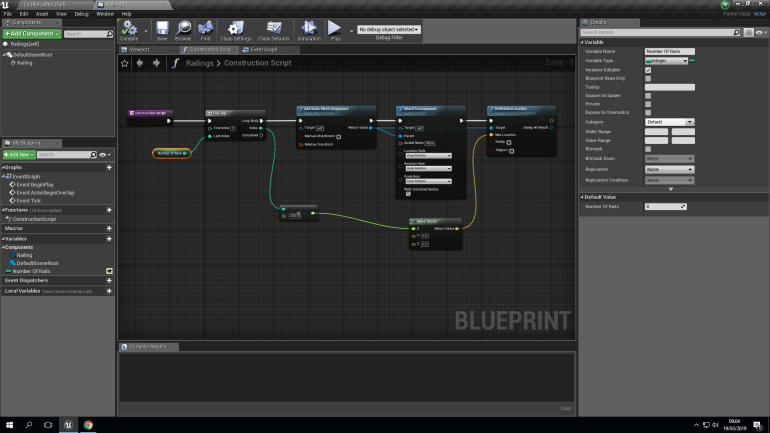Open Replication dropdown
The image size is (770, 433).
tap(669, 169)
